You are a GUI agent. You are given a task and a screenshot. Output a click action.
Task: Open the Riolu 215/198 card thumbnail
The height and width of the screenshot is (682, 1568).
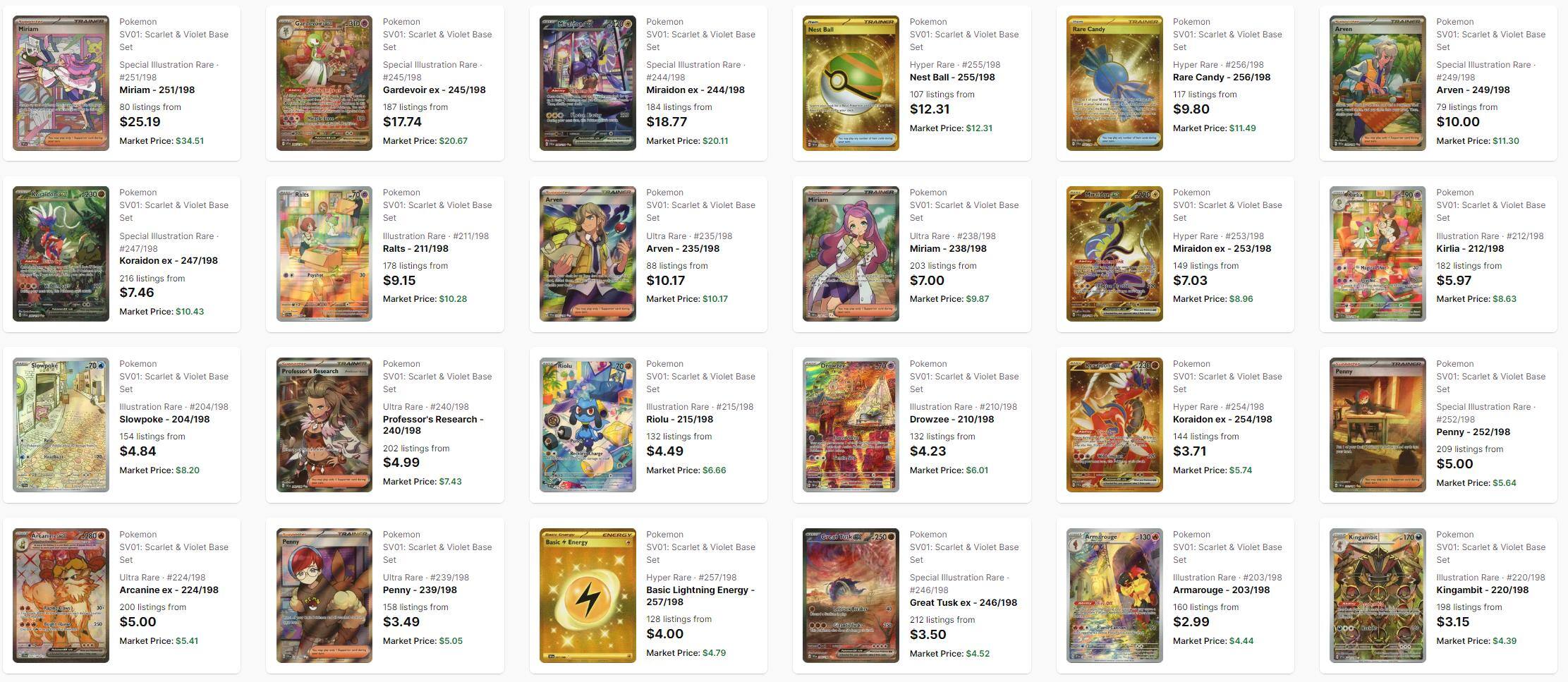(x=588, y=425)
